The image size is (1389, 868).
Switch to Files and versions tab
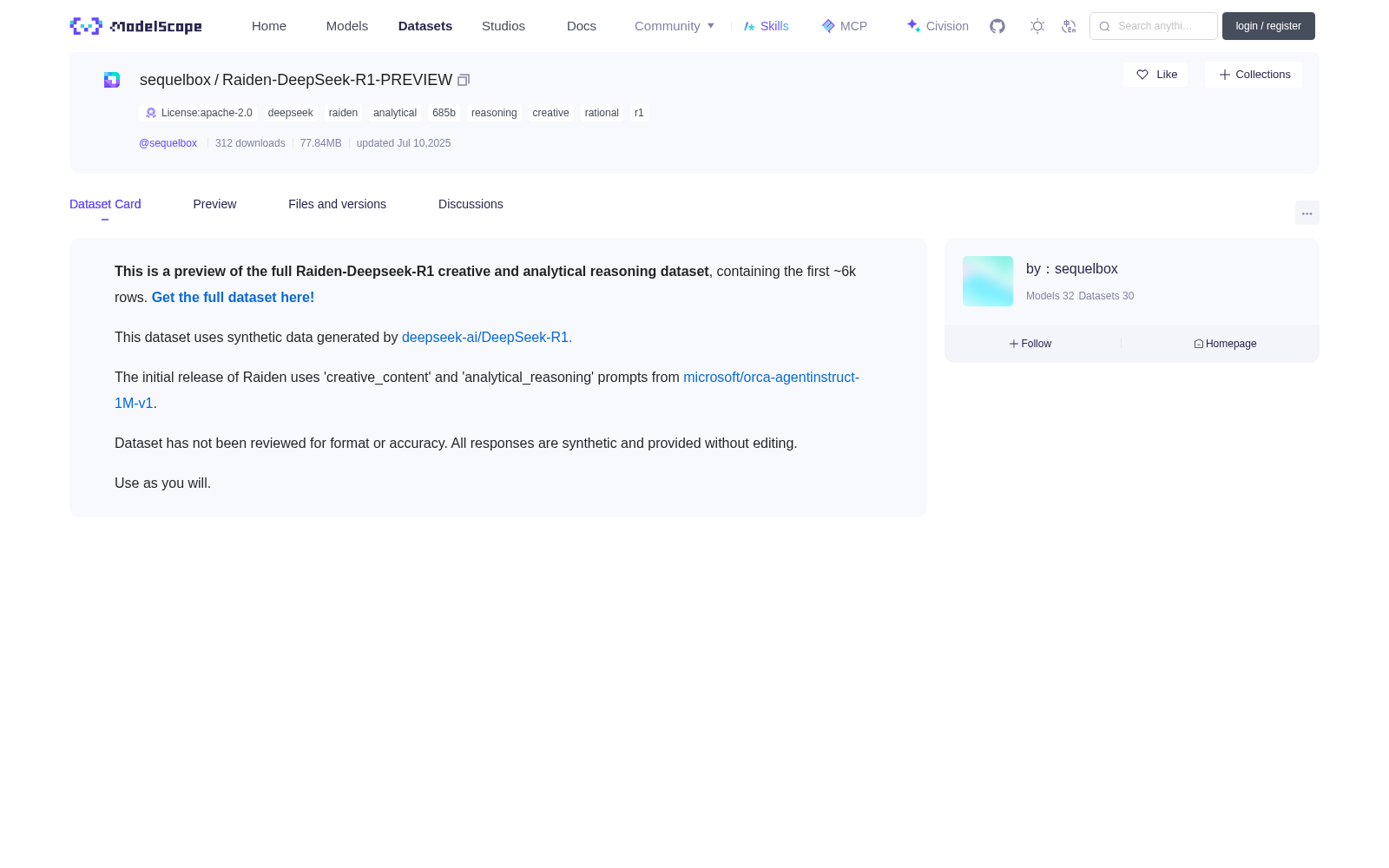(337, 204)
